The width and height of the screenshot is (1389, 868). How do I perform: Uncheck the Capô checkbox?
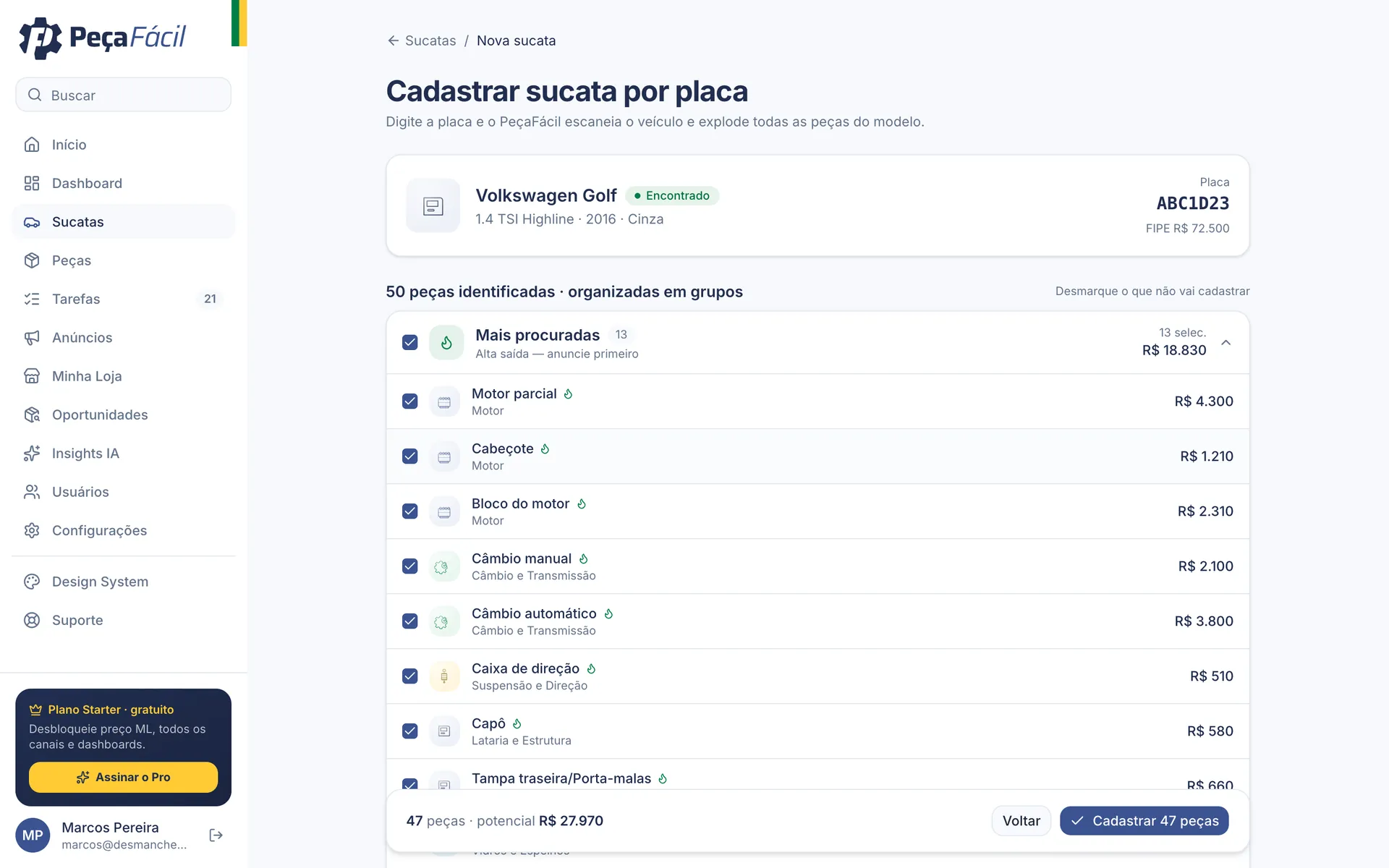pyautogui.click(x=410, y=731)
